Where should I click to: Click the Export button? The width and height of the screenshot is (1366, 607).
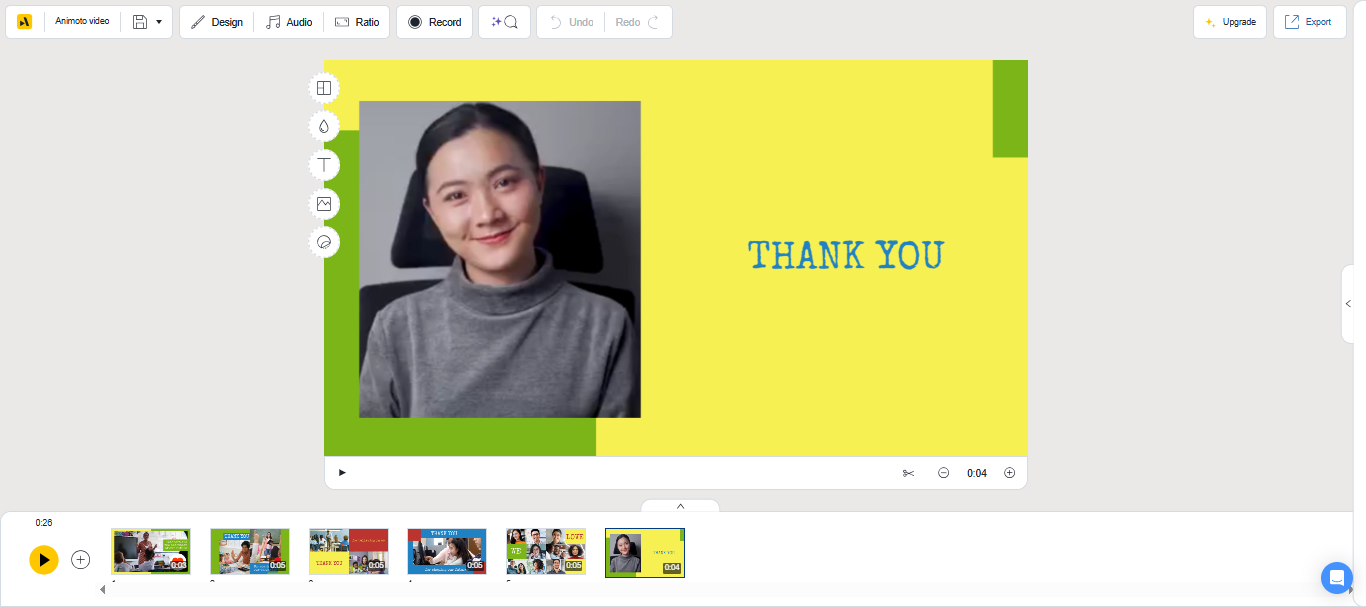coord(1309,22)
